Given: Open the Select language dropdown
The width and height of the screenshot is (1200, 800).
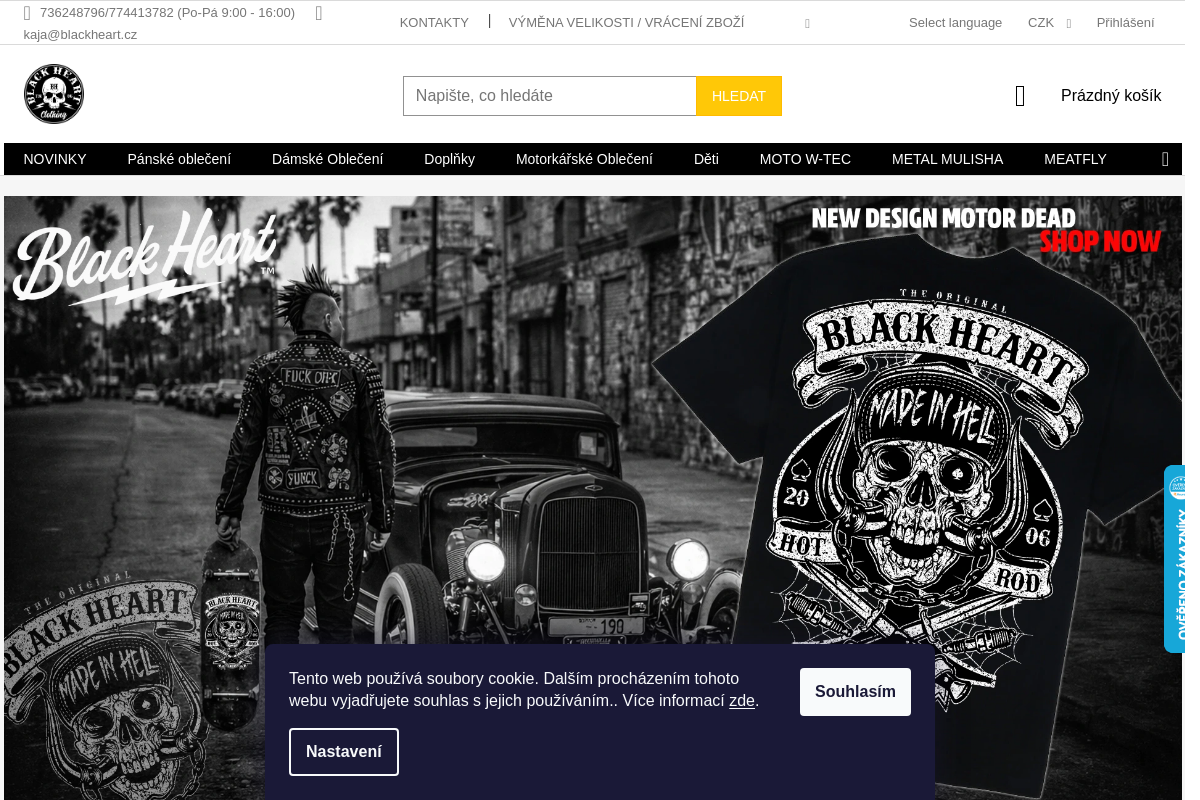Looking at the screenshot, I should click(x=955, y=23).
